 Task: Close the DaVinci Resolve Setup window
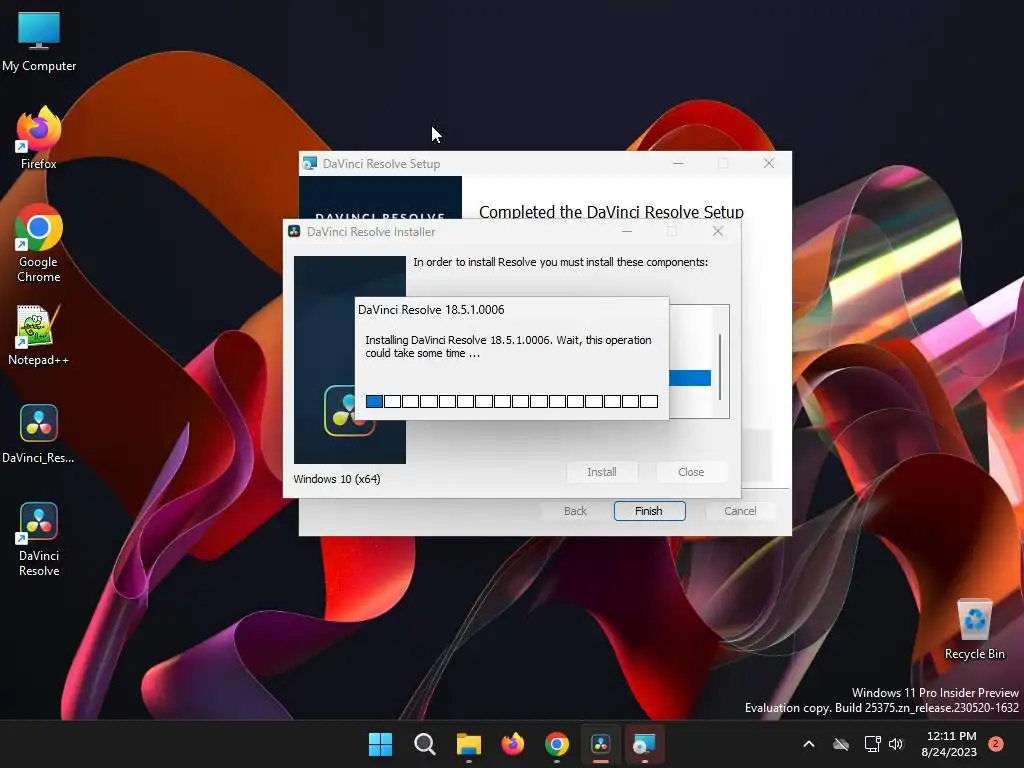pos(769,163)
